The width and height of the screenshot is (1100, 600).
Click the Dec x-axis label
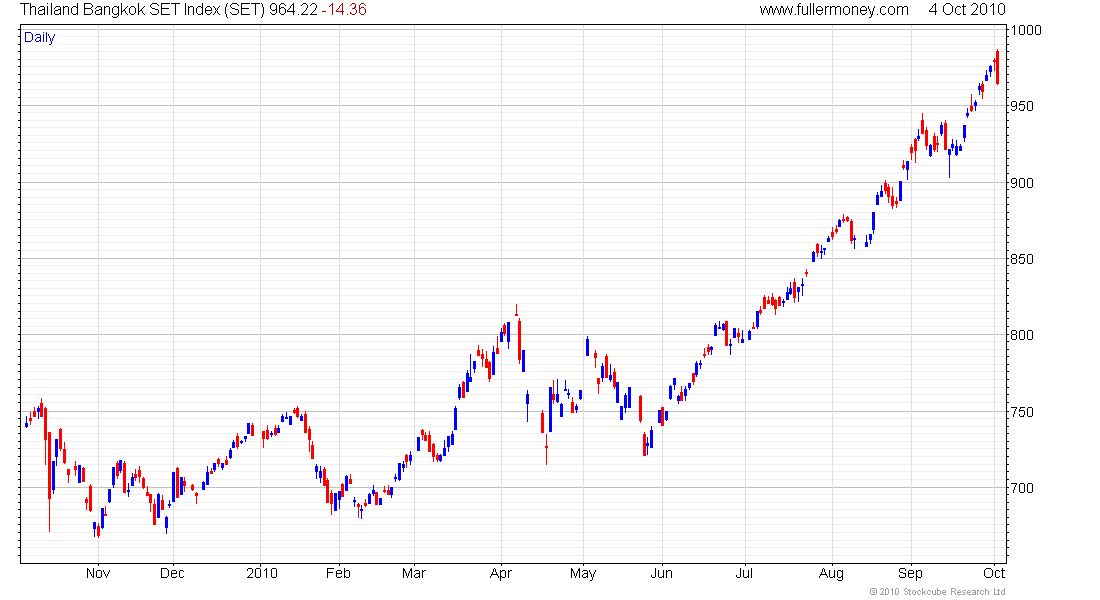pyautogui.click(x=172, y=573)
